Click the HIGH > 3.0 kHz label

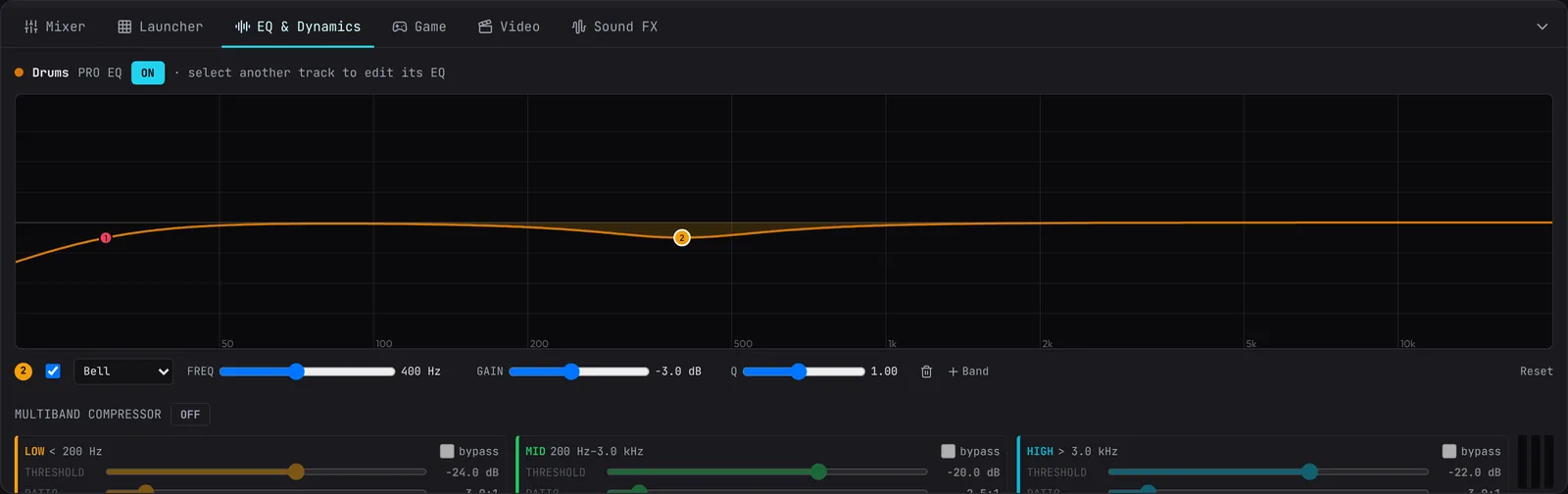point(1072,451)
